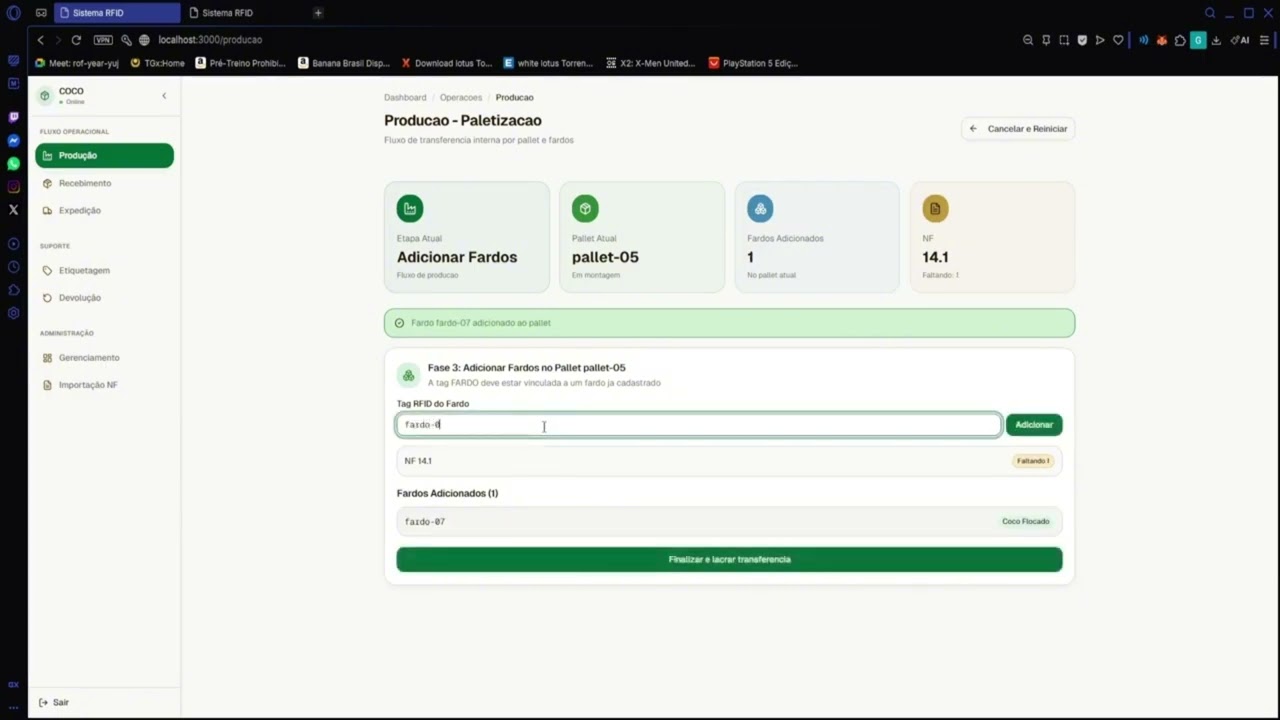This screenshot has width=1280, height=720.
Task: Click the localhost:3000/producao address bar
Action: (210, 40)
